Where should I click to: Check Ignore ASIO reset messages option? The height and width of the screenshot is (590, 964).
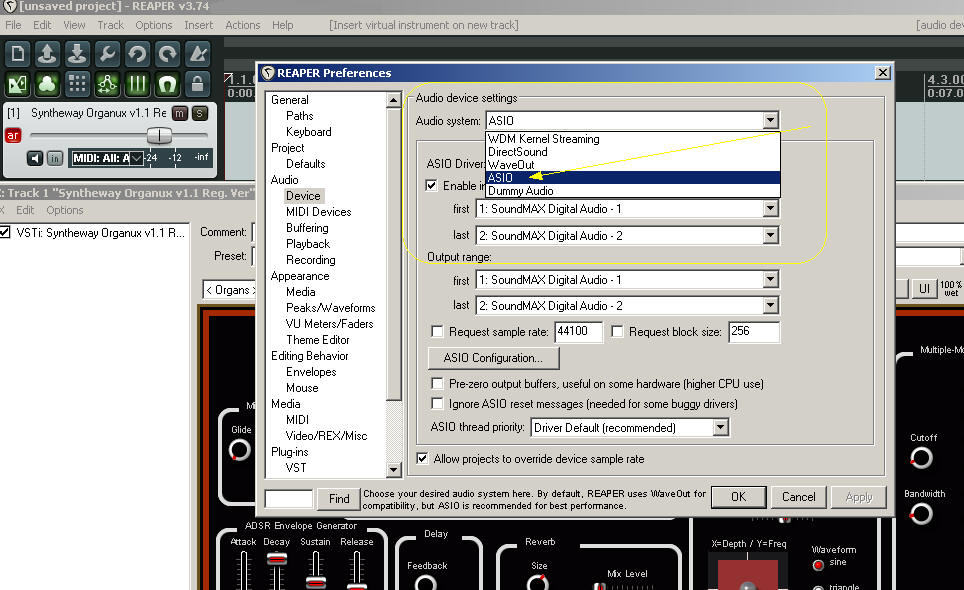tap(437, 404)
